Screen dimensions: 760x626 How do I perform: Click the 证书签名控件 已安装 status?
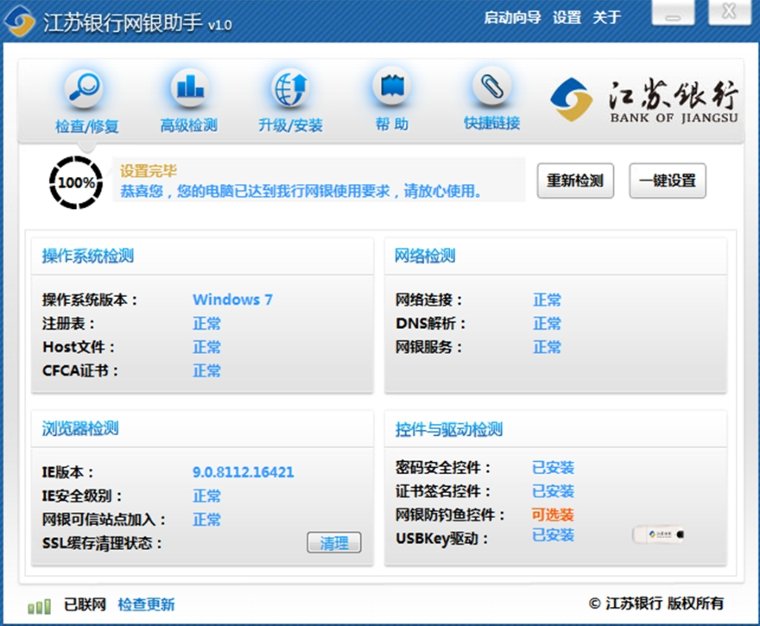(553, 491)
